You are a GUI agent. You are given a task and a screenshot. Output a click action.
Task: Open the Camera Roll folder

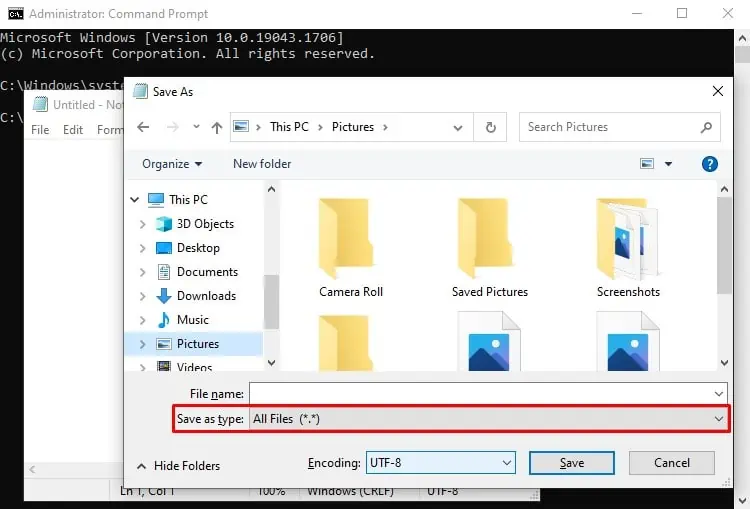click(x=351, y=248)
